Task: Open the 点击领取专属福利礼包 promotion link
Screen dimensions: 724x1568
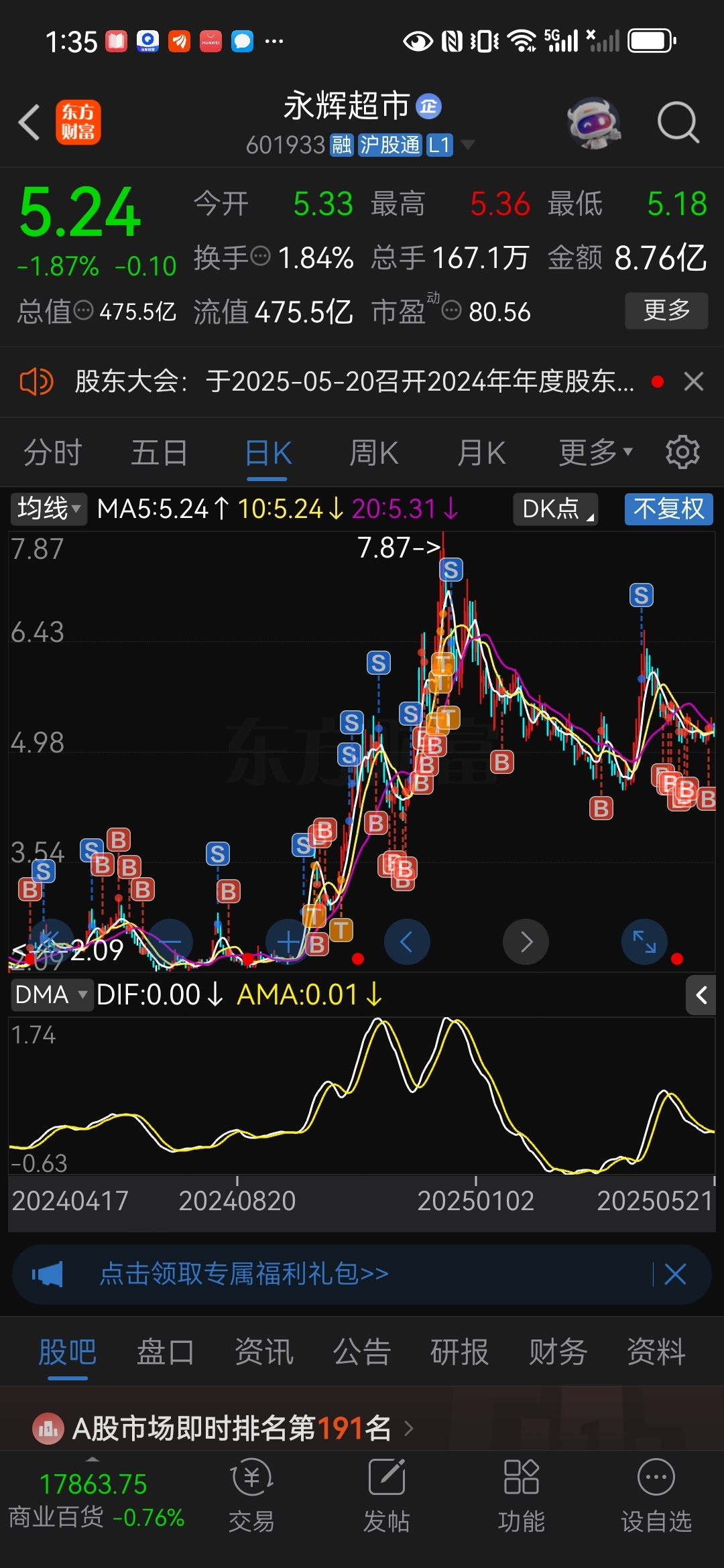Action: point(244,1274)
